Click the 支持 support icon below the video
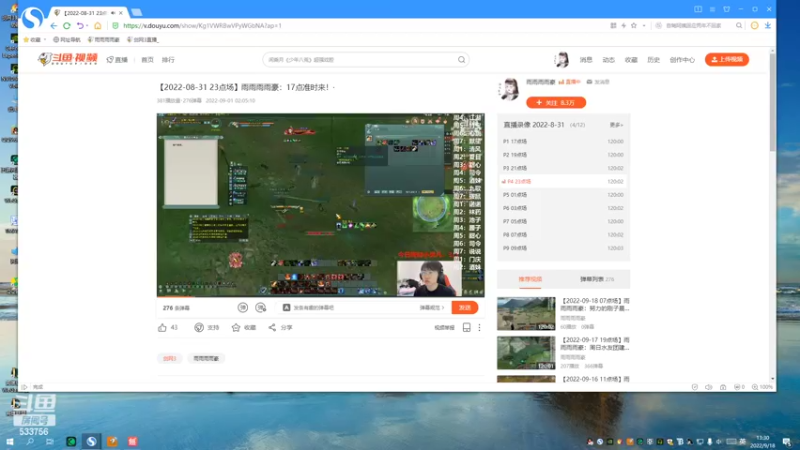Image resolution: width=800 pixels, height=450 pixels. 199,328
